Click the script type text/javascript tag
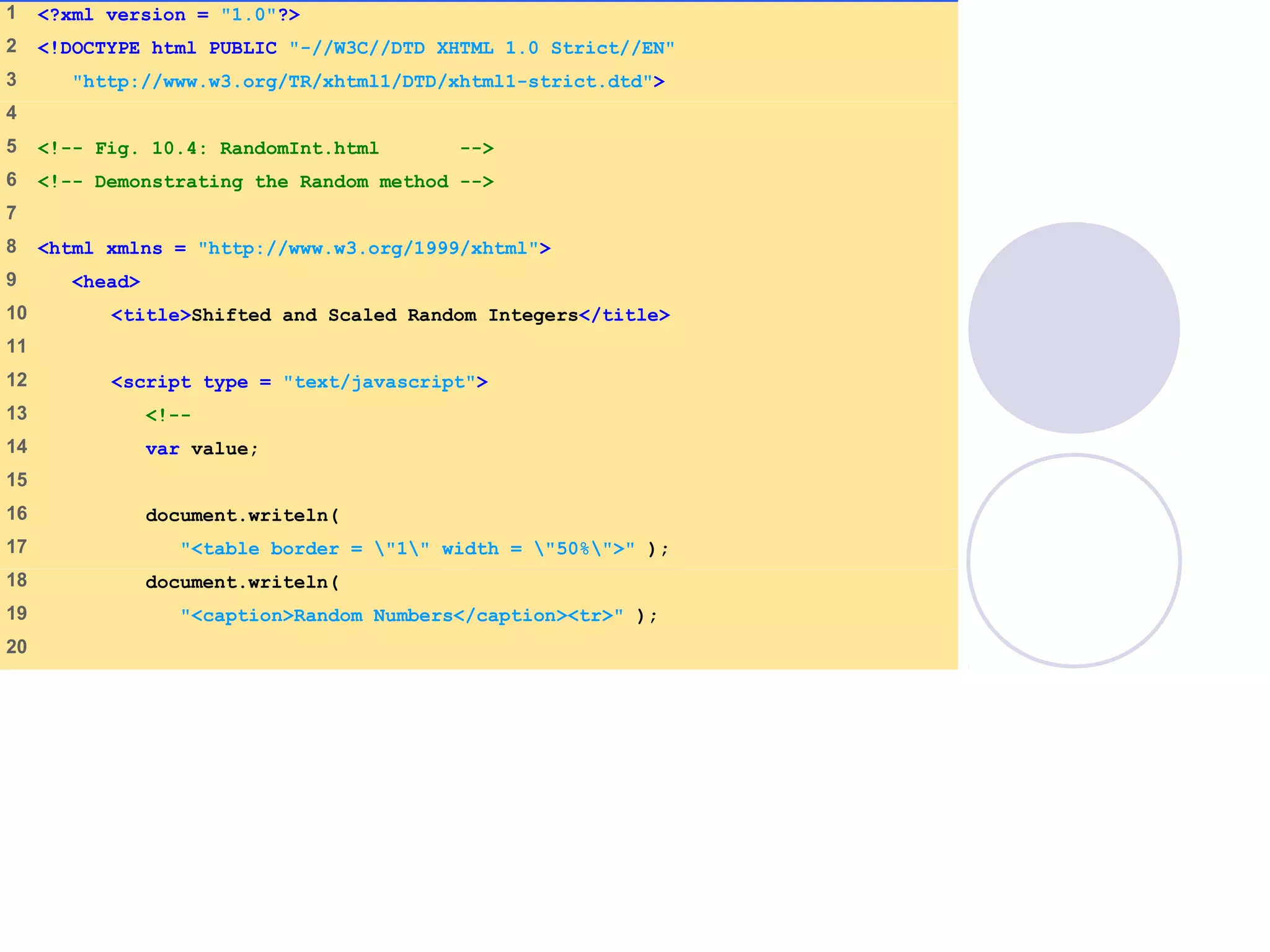Viewport: 1270px width, 952px height. [x=299, y=382]
